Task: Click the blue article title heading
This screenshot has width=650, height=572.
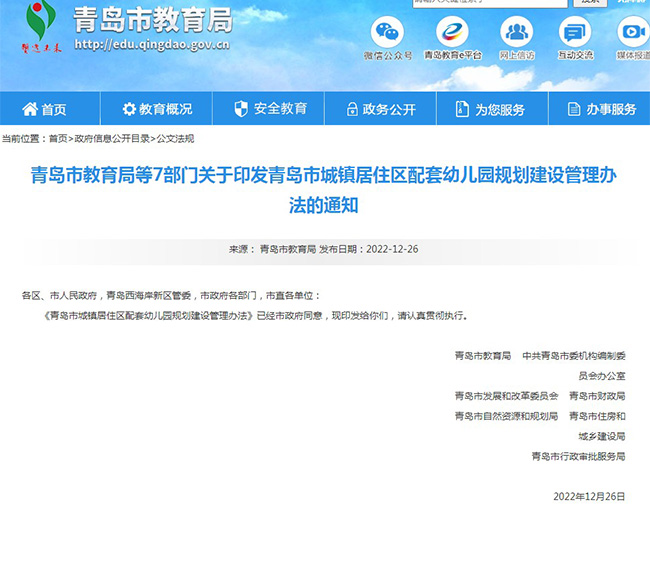Action: pyautogui.click(x=324, y=190)
